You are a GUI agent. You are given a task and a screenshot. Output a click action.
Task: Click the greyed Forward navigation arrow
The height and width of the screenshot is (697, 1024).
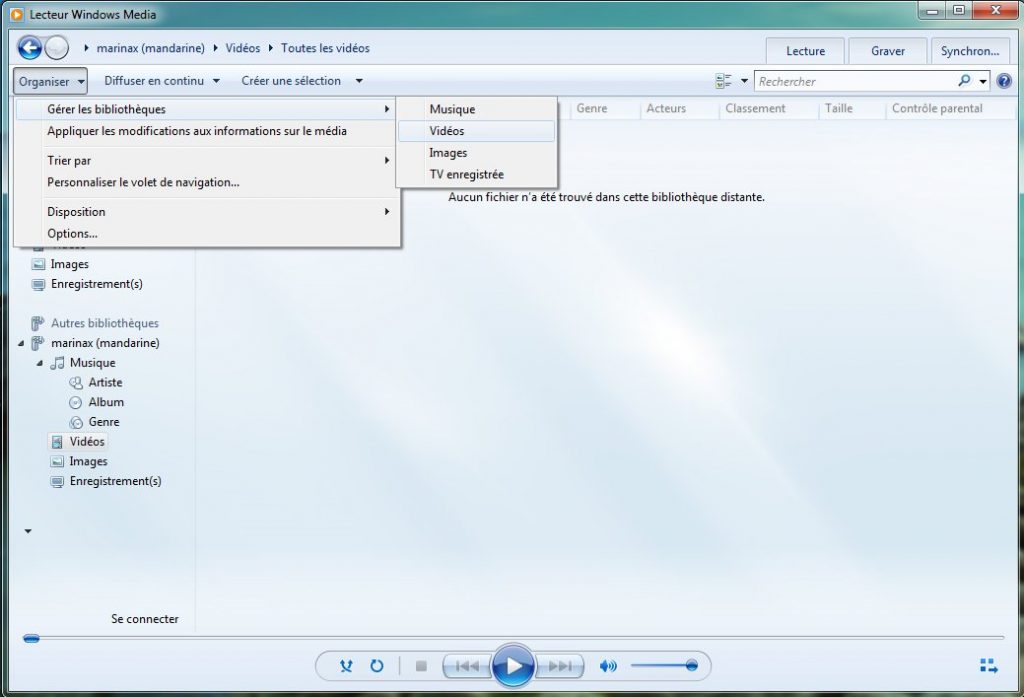coord(57,48)
